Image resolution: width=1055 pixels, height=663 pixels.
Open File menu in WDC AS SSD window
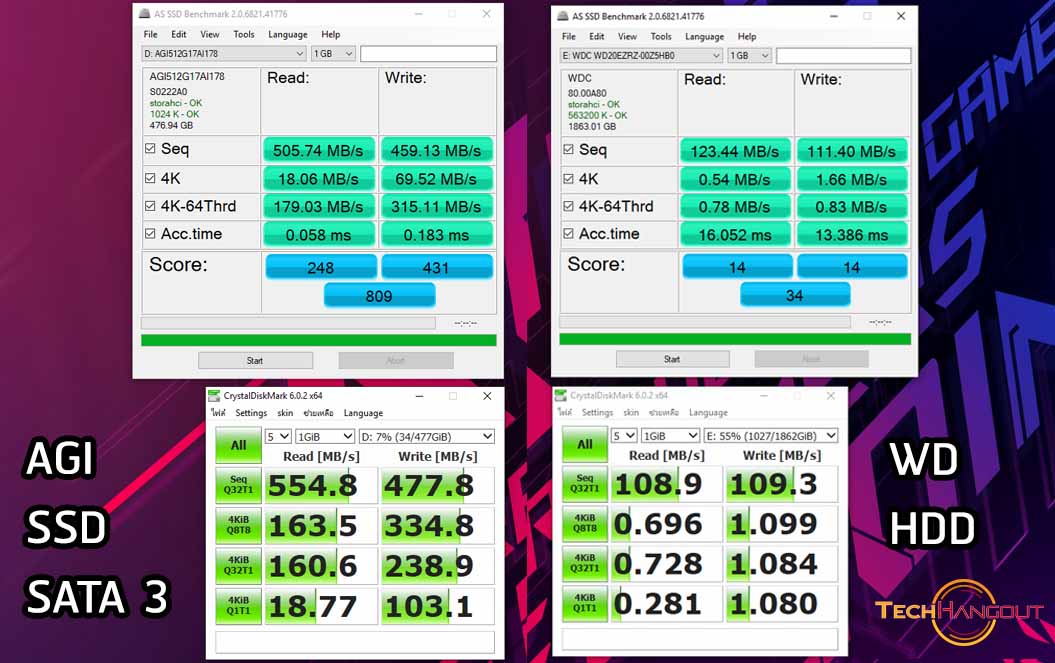[x=569, y=36]
